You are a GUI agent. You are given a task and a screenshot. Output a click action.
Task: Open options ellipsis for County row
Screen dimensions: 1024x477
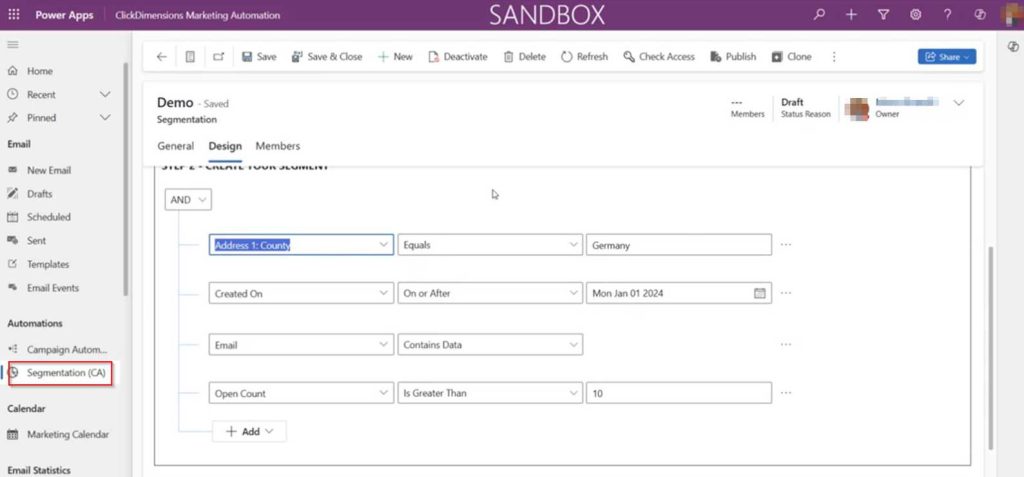click(786, 244)
